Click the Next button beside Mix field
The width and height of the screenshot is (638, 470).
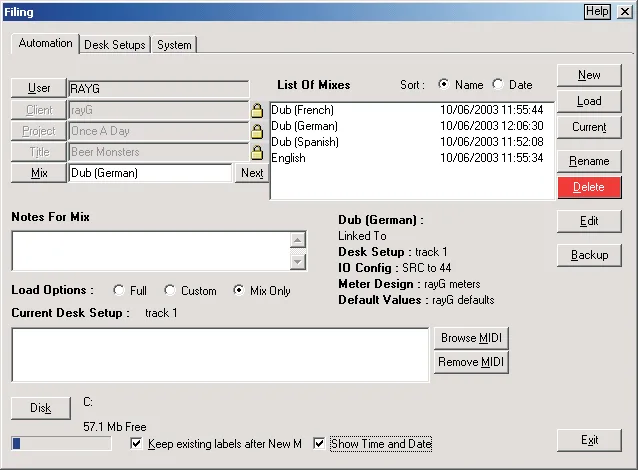[x=252, y=173]
